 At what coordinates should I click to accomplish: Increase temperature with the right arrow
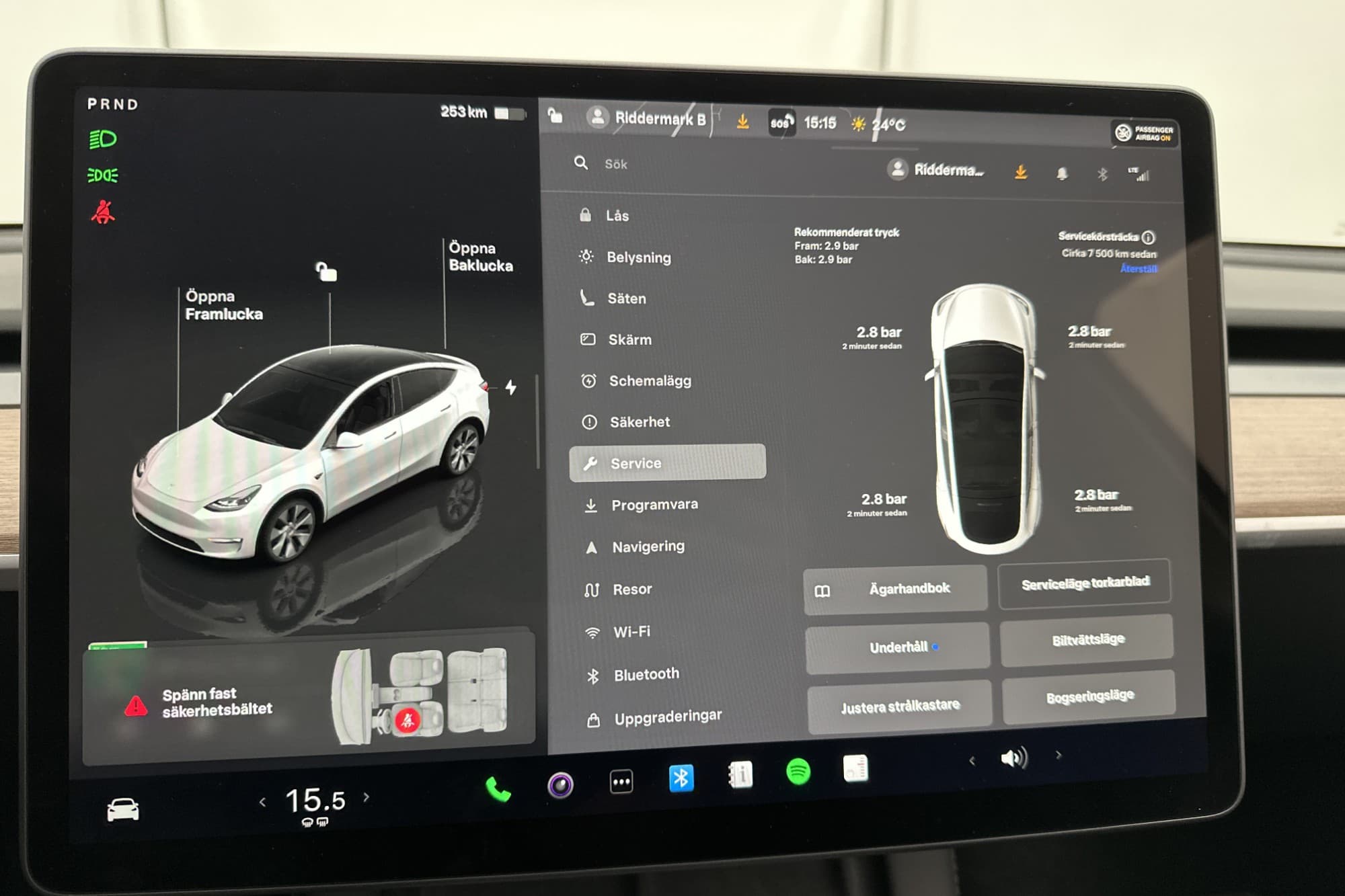(x=367, y=797)
